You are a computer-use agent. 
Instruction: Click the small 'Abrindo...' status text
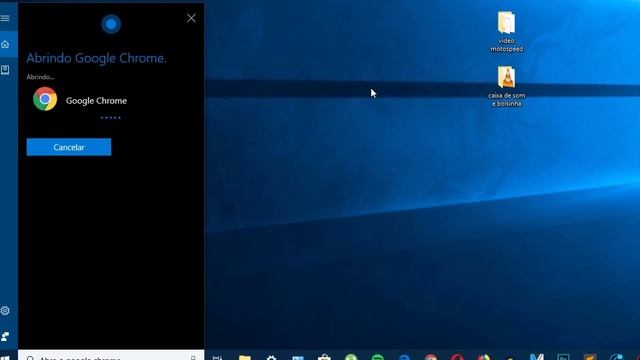(x=40, y=77)
